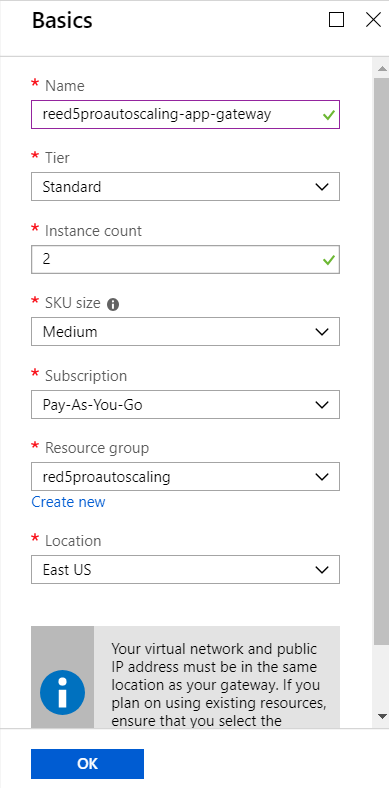Viewport: 389px width, 788px height.
Task: Click the Location label
Action: [x=73, y=541]
